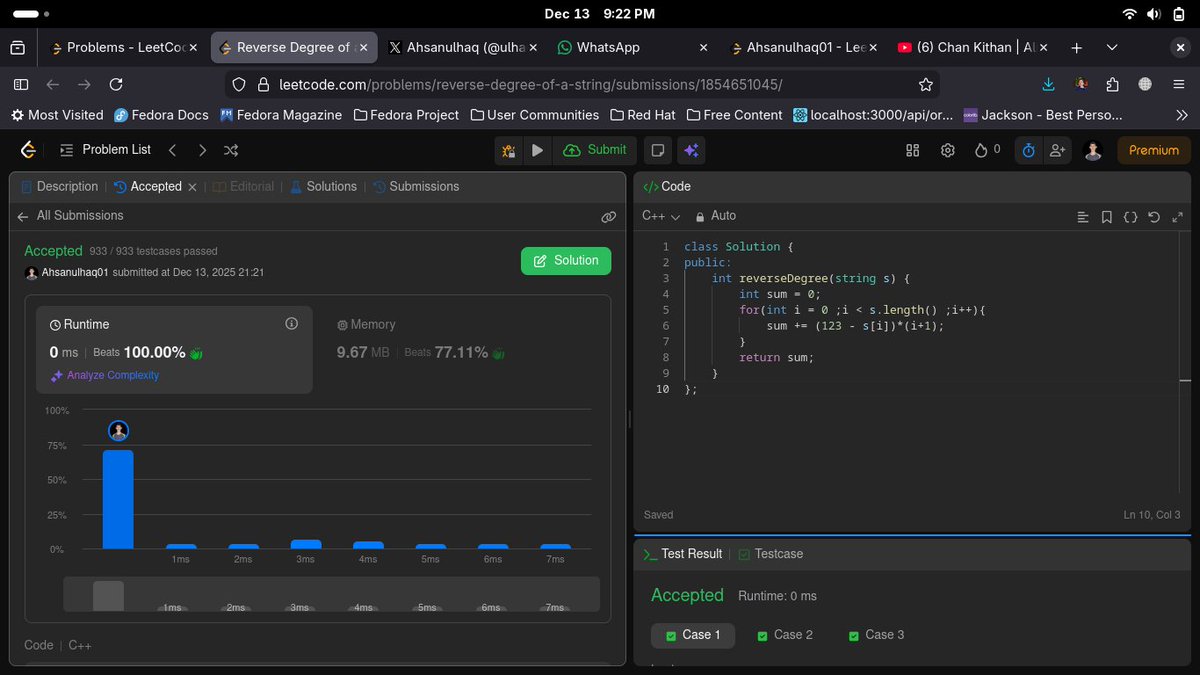Viewport: 1200px width, 675px height.
Task: Open the LeetCode home logo
Action: 29,150
